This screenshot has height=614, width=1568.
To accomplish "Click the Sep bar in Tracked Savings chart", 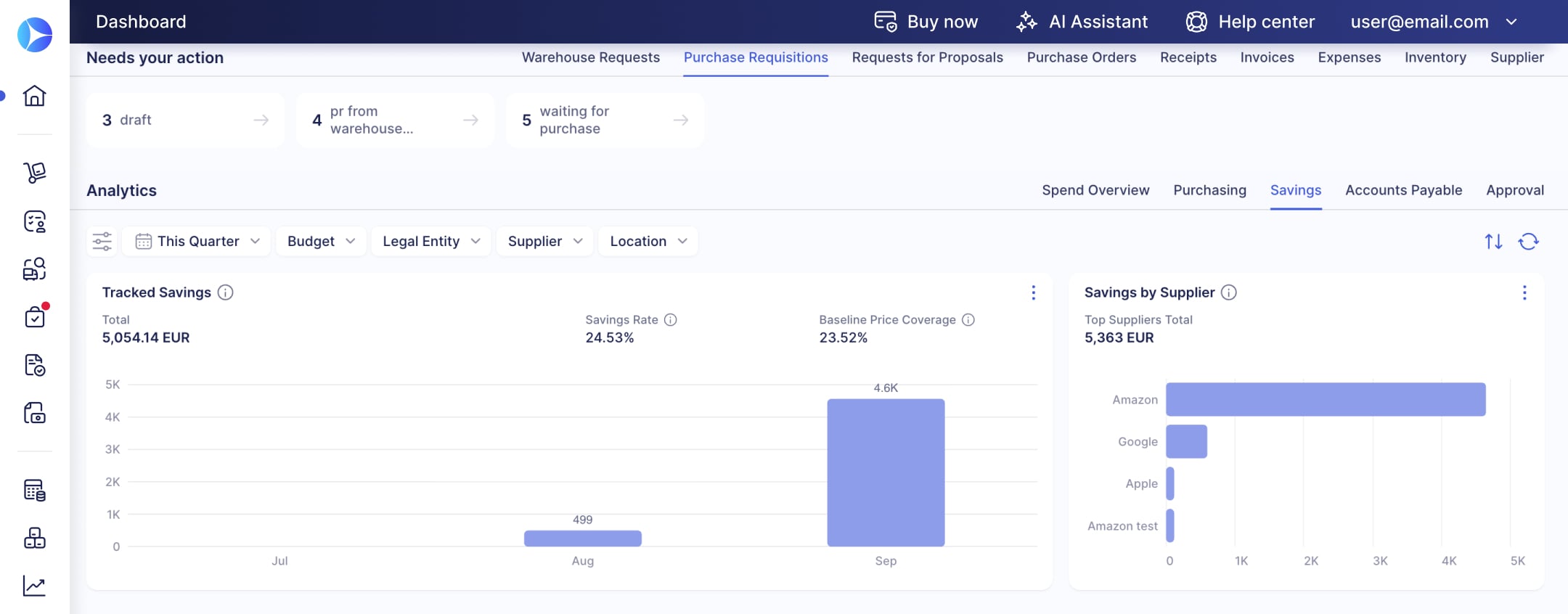I will (886, 472).
